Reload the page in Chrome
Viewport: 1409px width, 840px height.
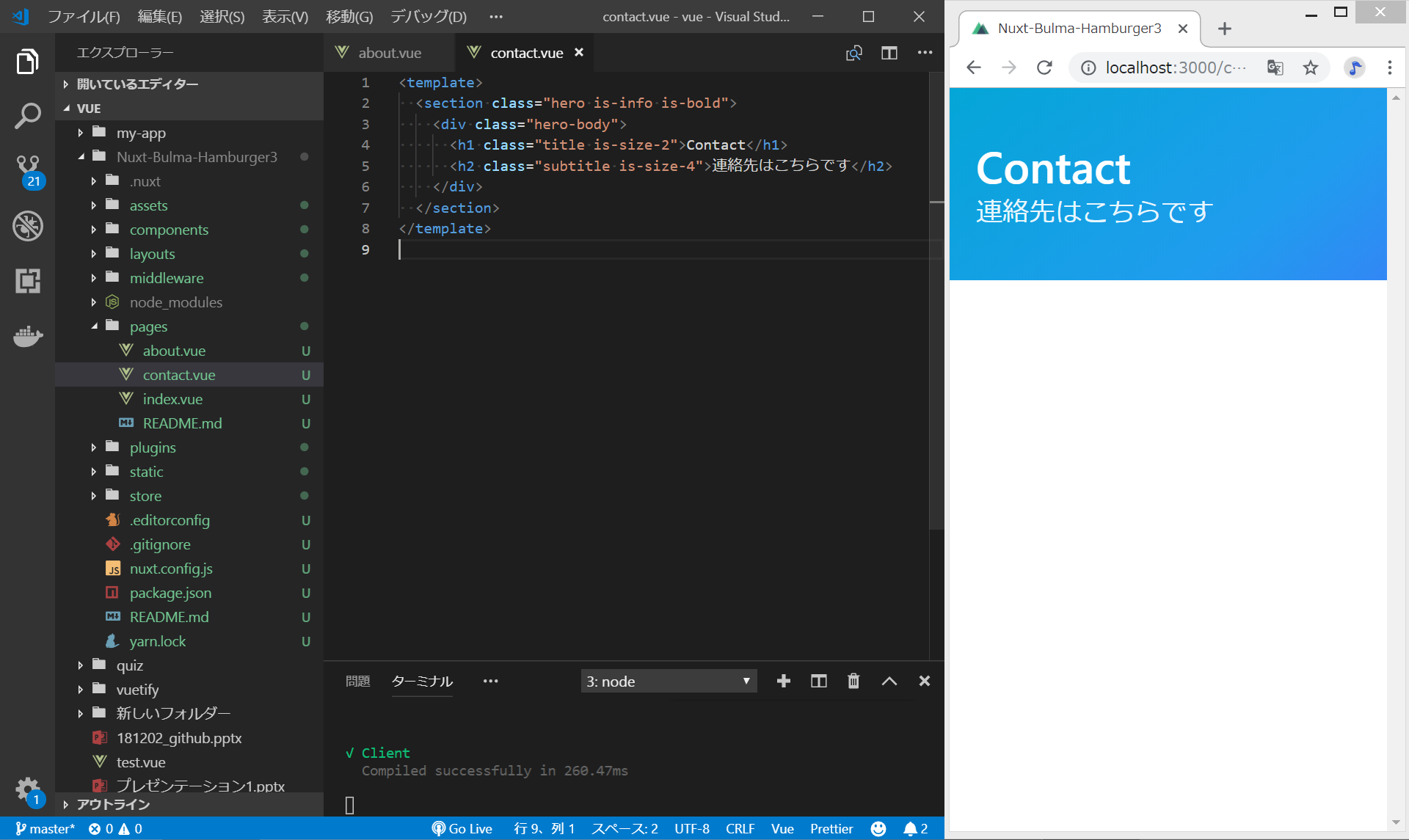[1044, 68]
